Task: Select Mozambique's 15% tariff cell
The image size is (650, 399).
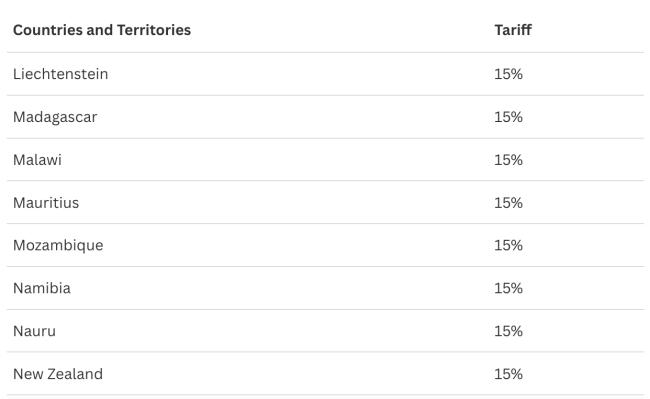Action: click(x=508, y=245)
